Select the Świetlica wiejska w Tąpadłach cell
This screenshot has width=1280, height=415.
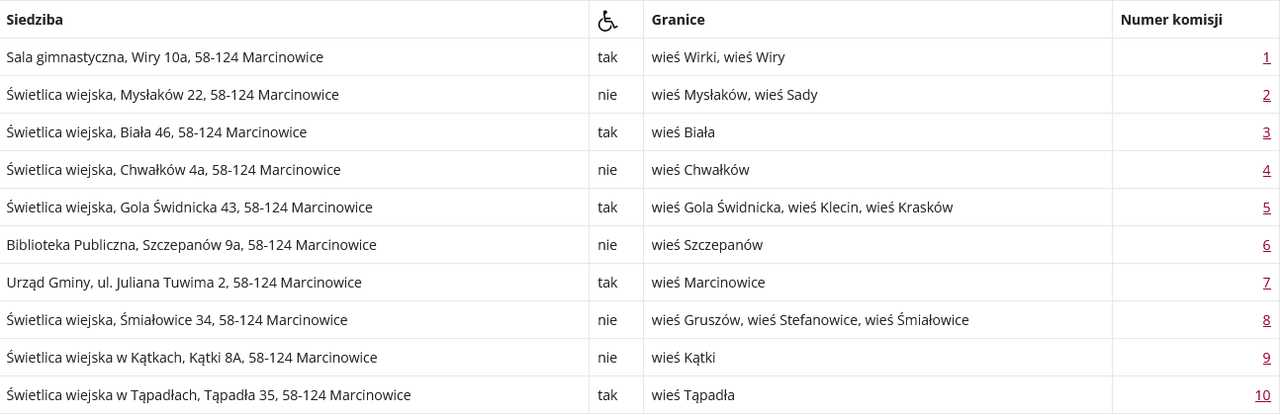point(295,395)
